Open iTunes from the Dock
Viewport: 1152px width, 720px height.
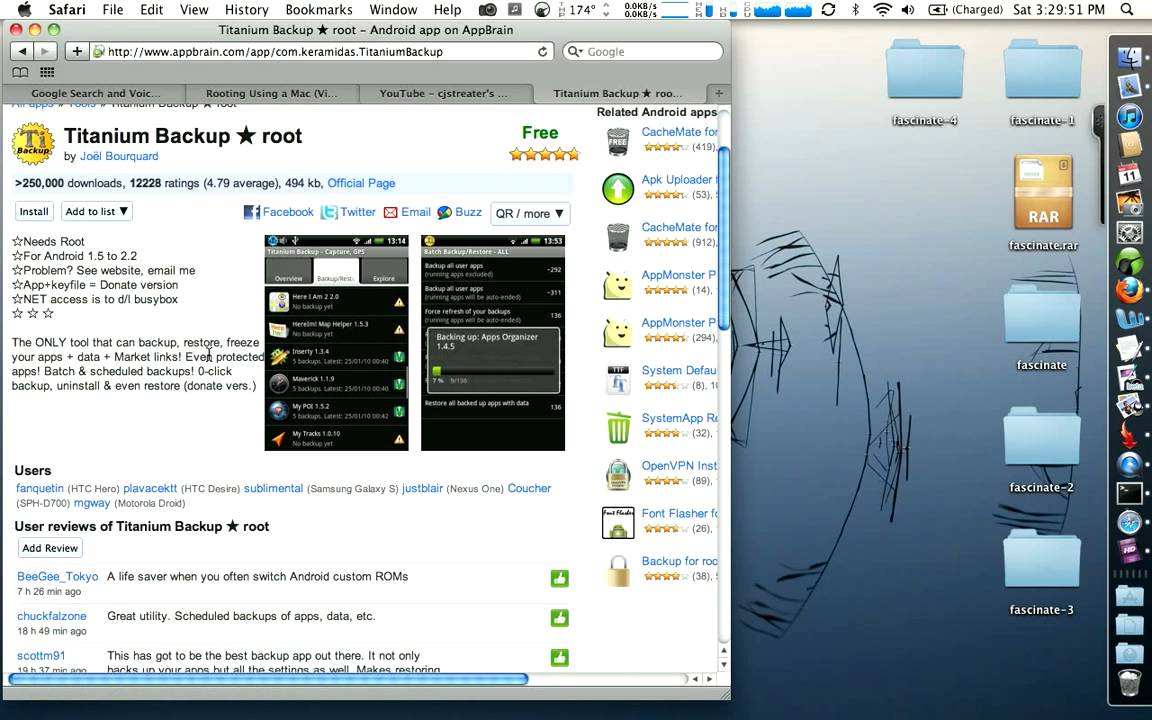(1129, 116)
